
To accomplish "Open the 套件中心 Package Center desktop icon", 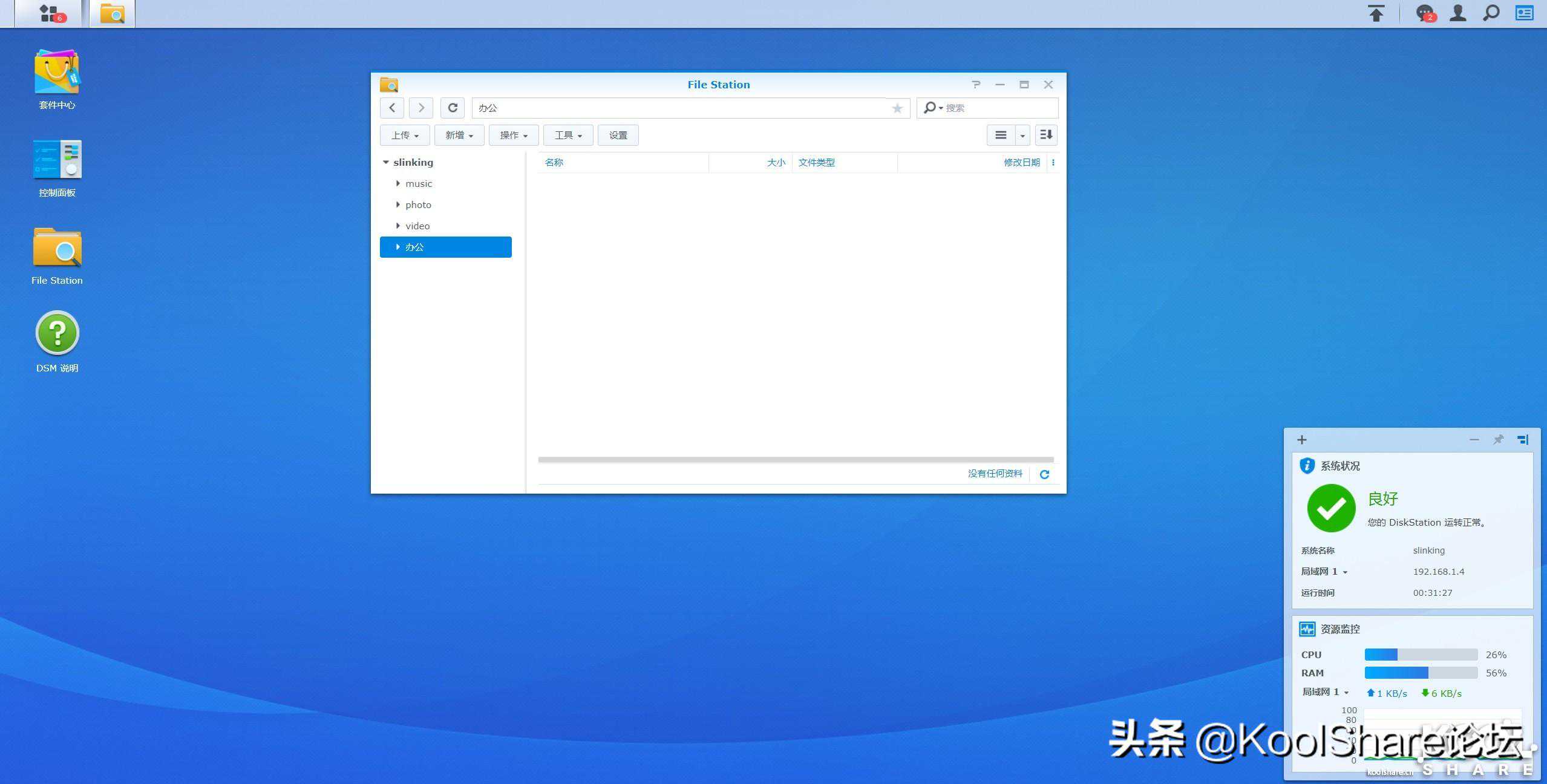I will [x=57, y=73].
